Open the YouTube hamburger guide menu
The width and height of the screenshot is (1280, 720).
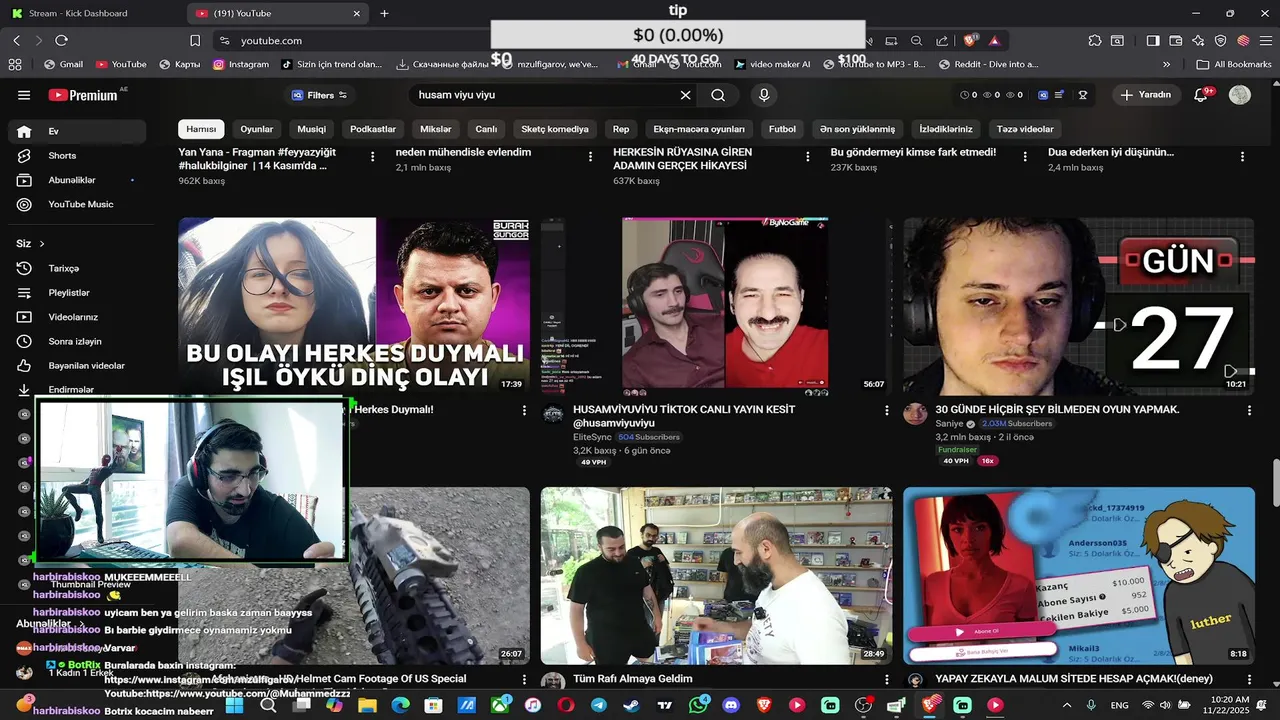click(24, 95)
